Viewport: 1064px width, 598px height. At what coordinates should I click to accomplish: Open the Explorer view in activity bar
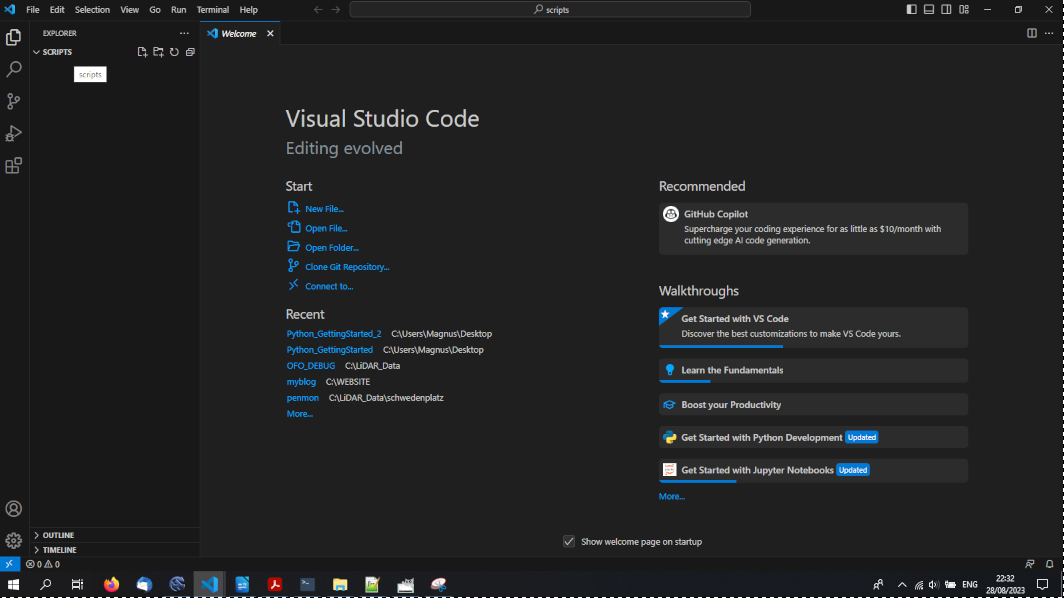click(x=14, y=37)
